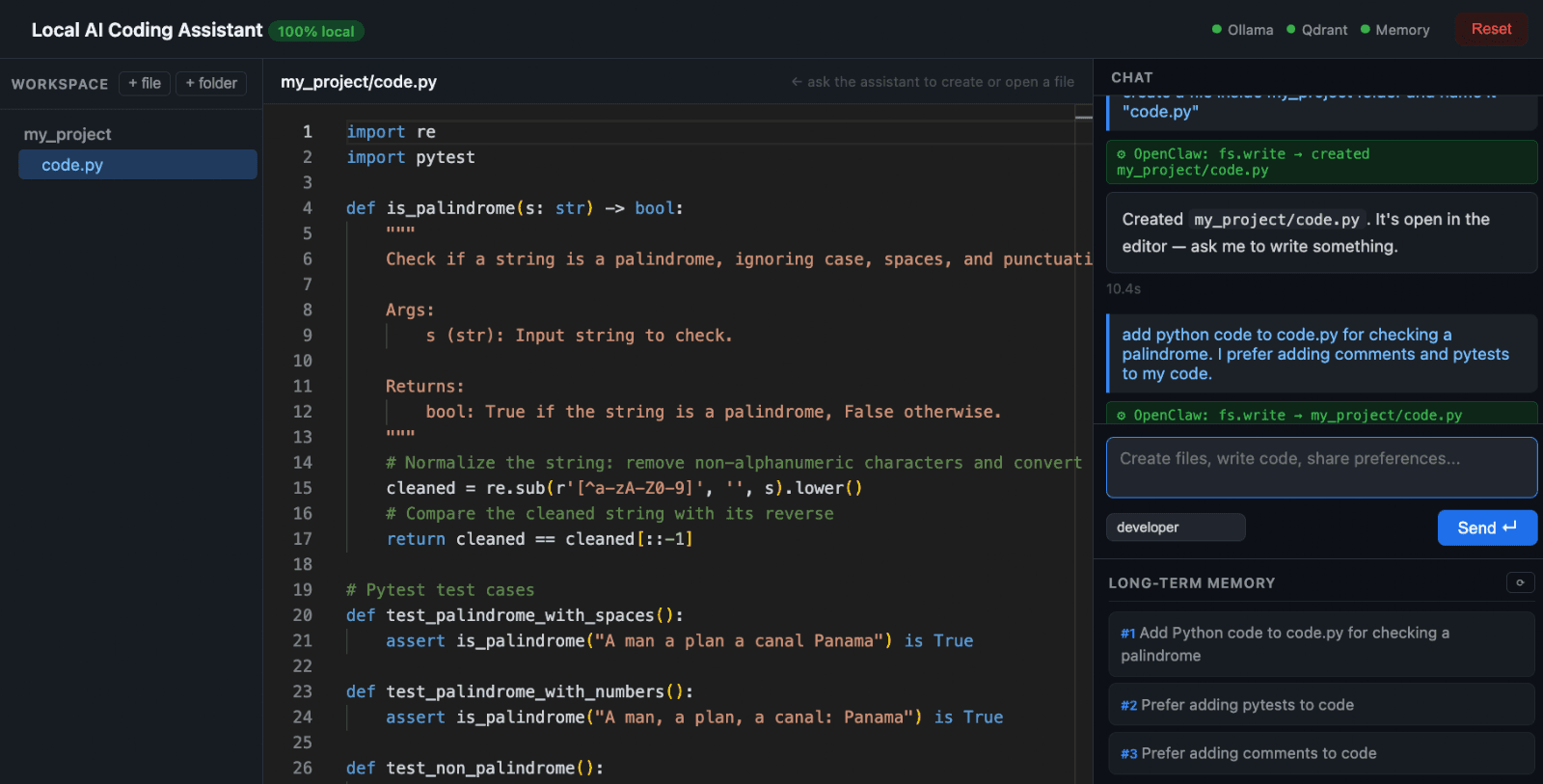Click the 'Args:' docstring line
The image size is (1543, 784).
coord(410,311)
